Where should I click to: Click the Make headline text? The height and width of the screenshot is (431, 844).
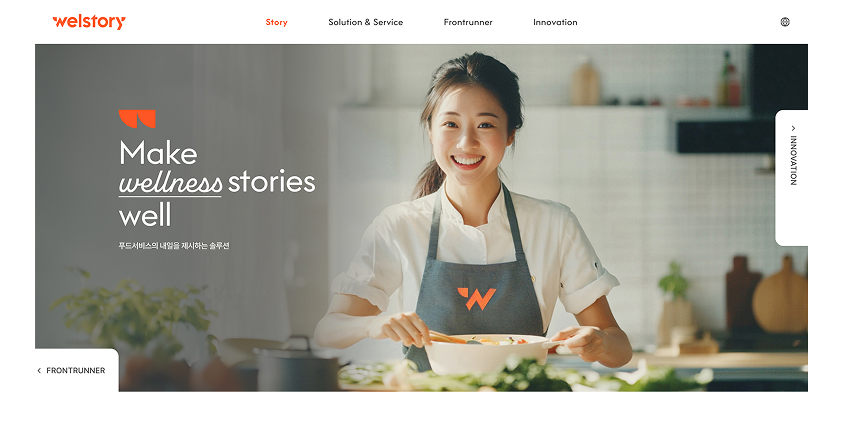click(158, 152)
